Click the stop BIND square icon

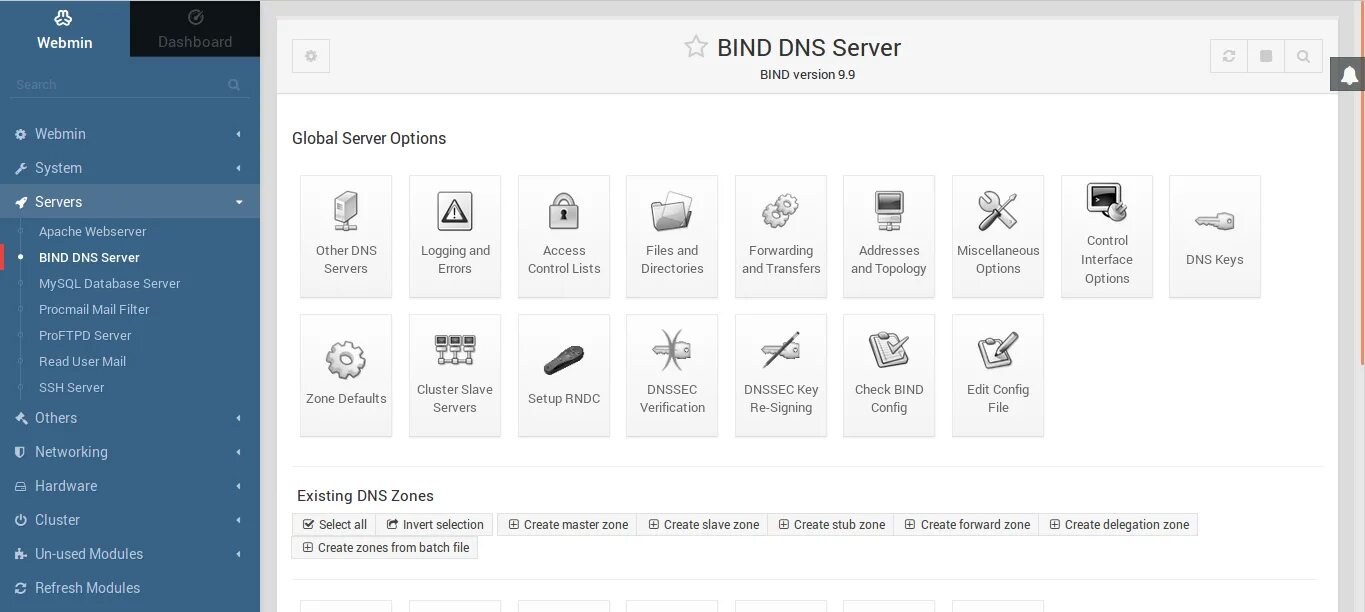(1266, 56)
